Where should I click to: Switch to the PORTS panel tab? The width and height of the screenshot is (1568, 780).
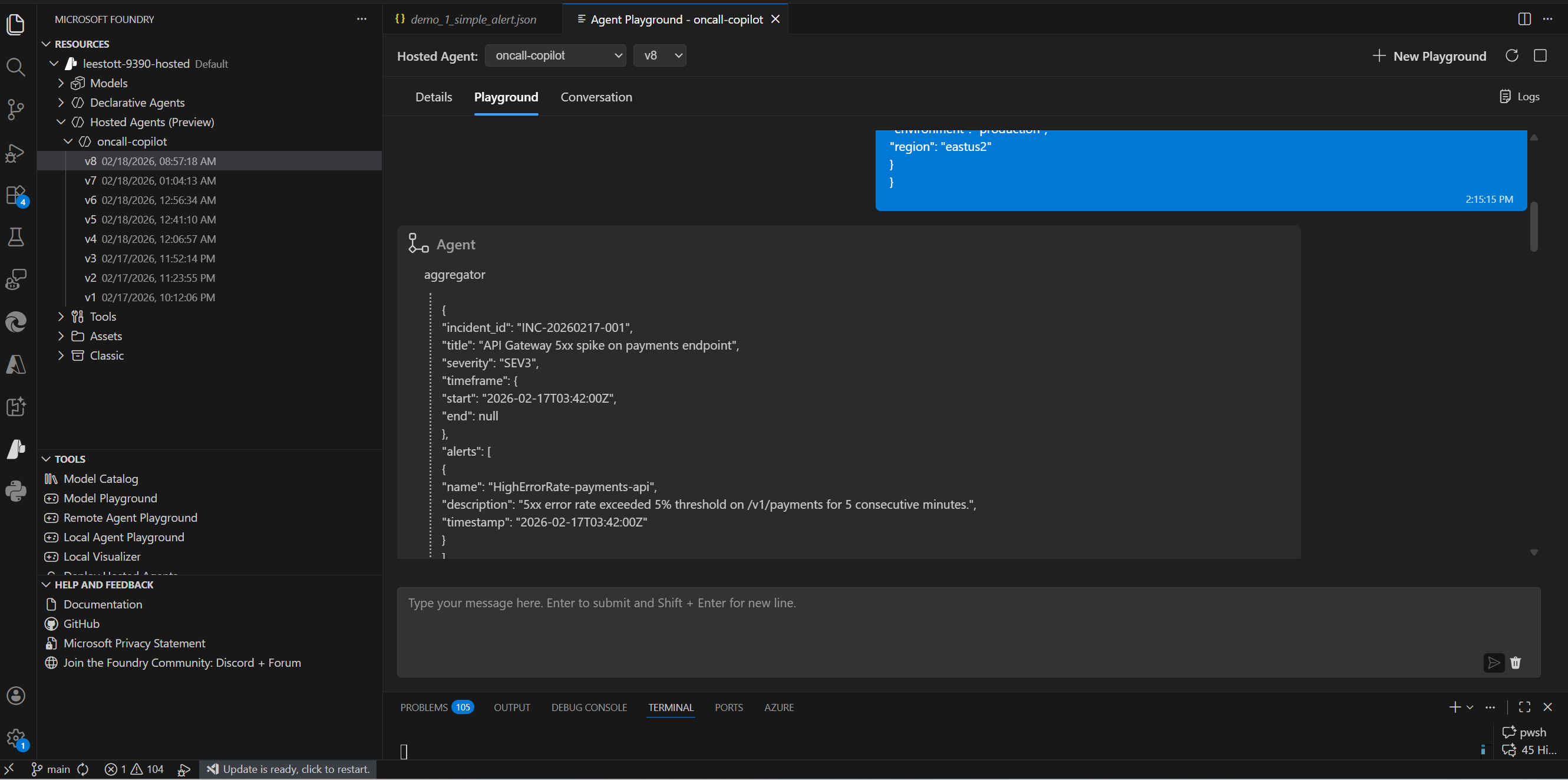point(728,707)
